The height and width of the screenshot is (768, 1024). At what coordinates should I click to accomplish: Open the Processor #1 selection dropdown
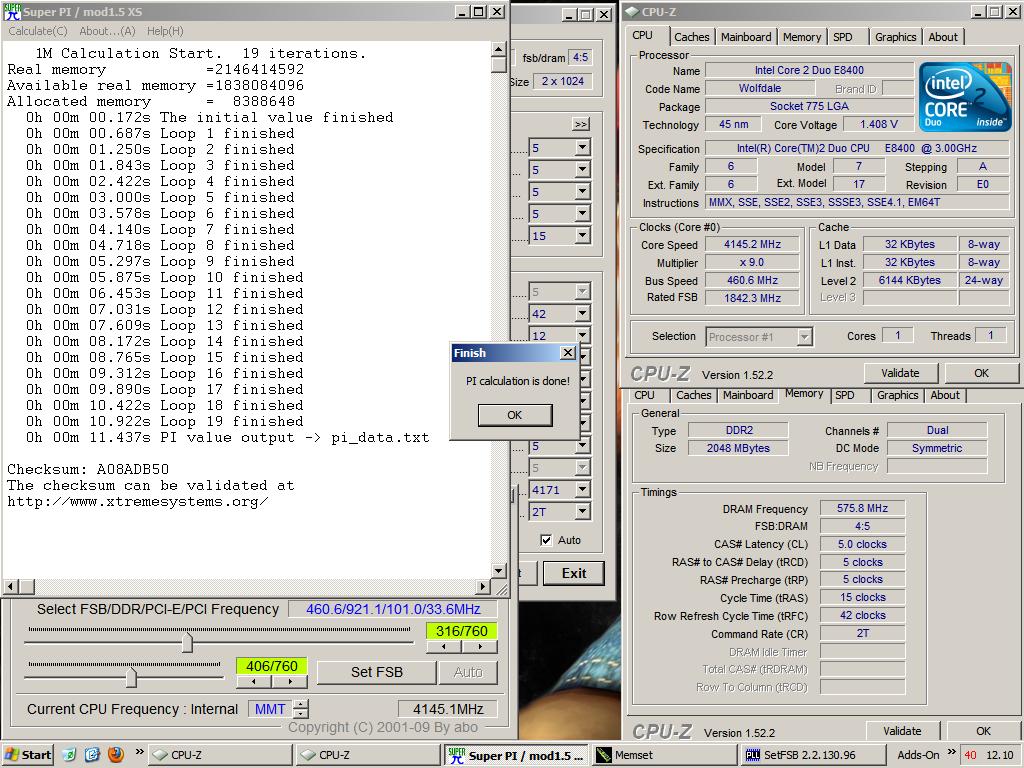[x=805, y=337]
